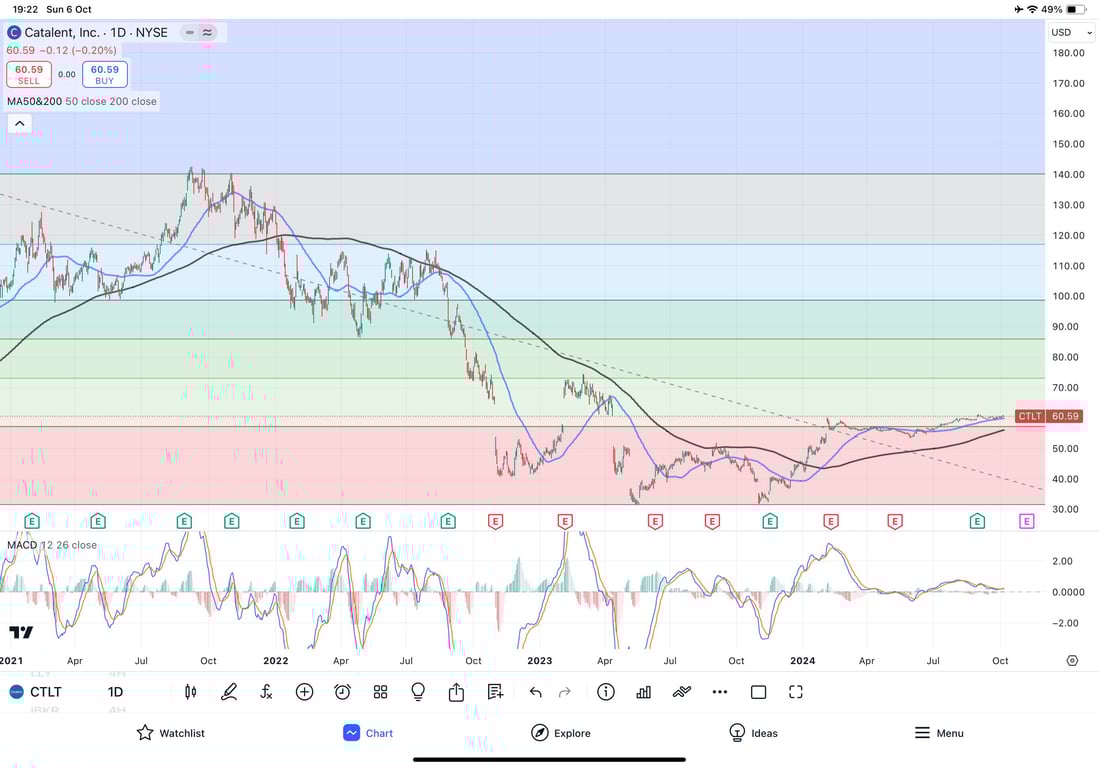1099x768 pixels.
Task: Open the candlestick chart type selector
Action: 190,692
